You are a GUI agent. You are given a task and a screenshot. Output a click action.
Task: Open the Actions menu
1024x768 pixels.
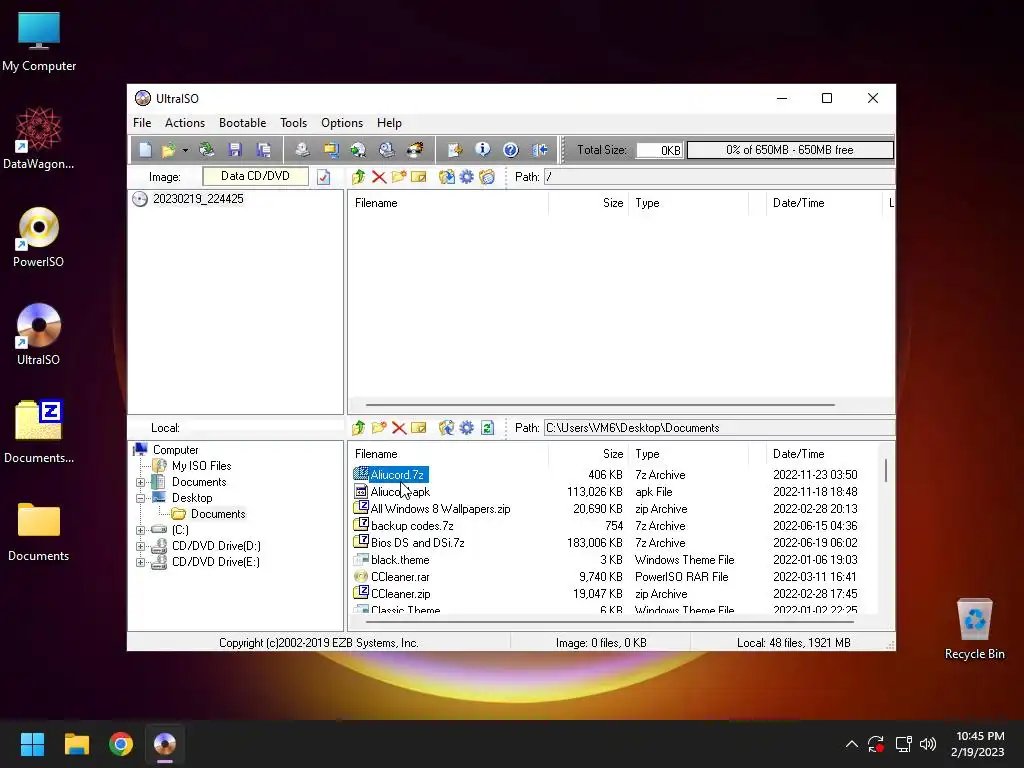[x=185, y=123]
